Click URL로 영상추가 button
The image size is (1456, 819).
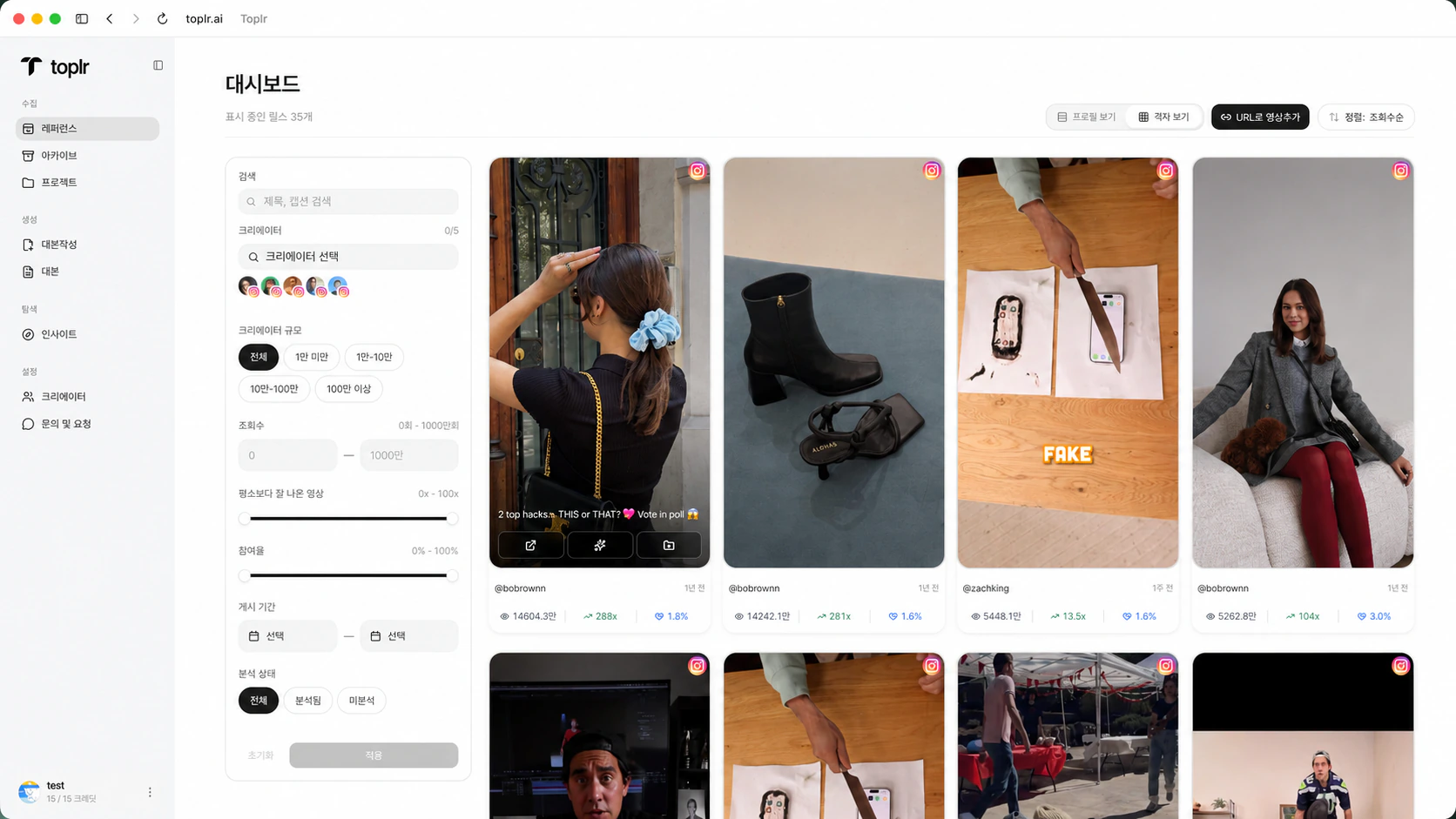1260,117
